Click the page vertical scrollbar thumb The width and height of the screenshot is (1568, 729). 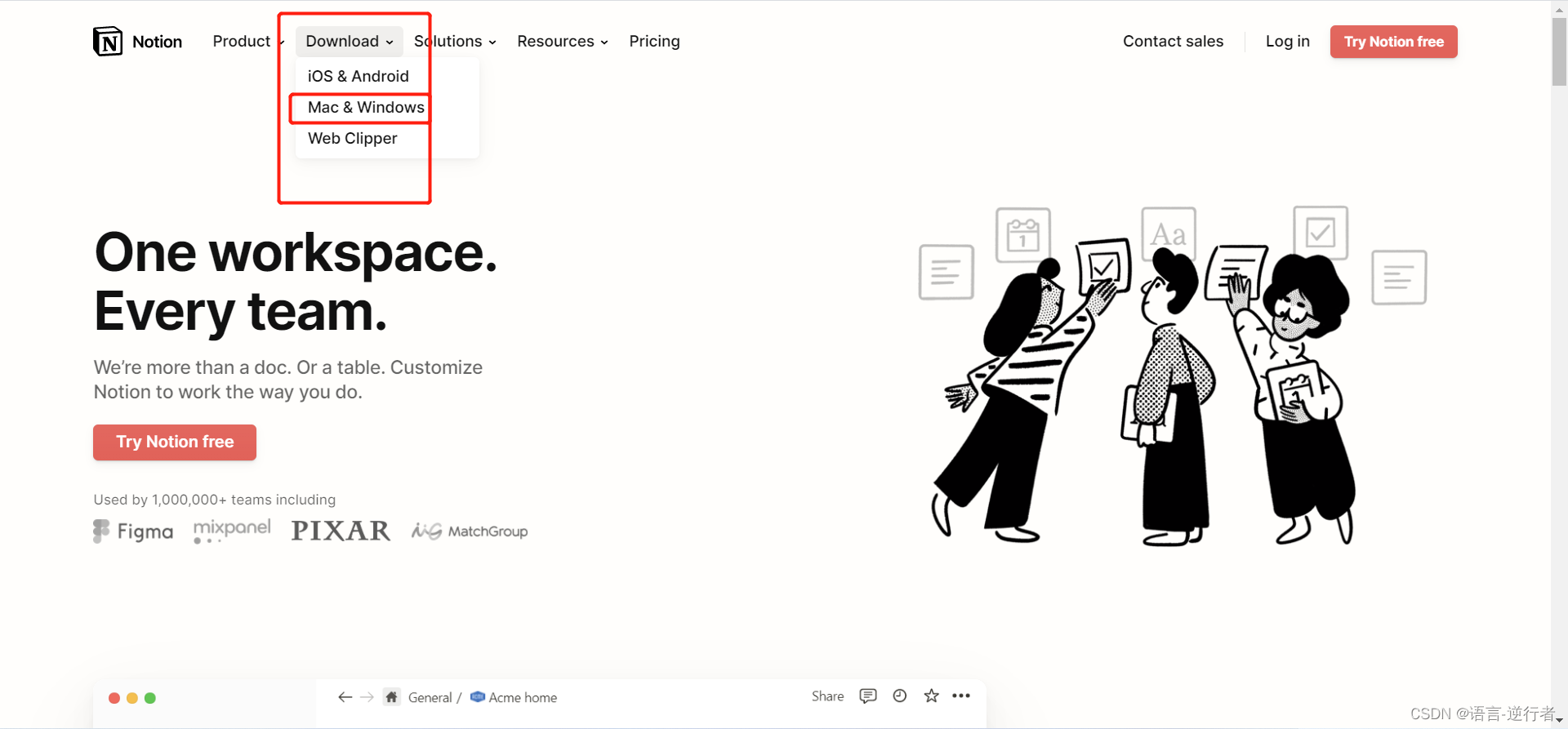(1560, 51)
